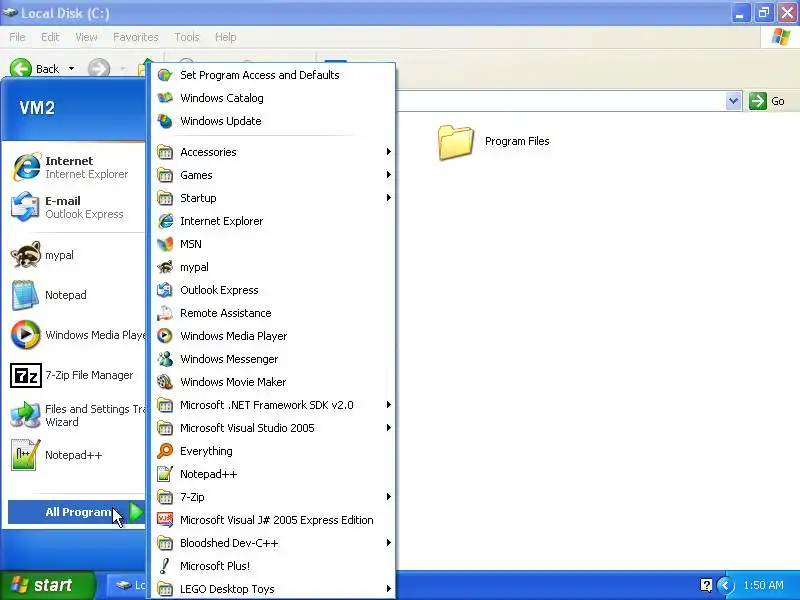Launch Windows Update
The width and height of the screenshot is (800, 600).
271,121
